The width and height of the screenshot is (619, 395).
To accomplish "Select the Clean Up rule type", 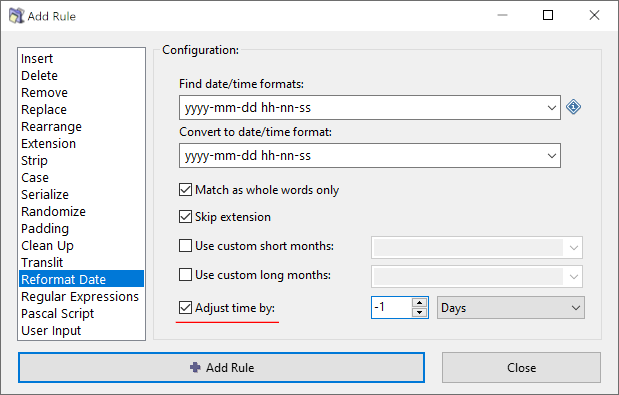I will pos(81,245).
